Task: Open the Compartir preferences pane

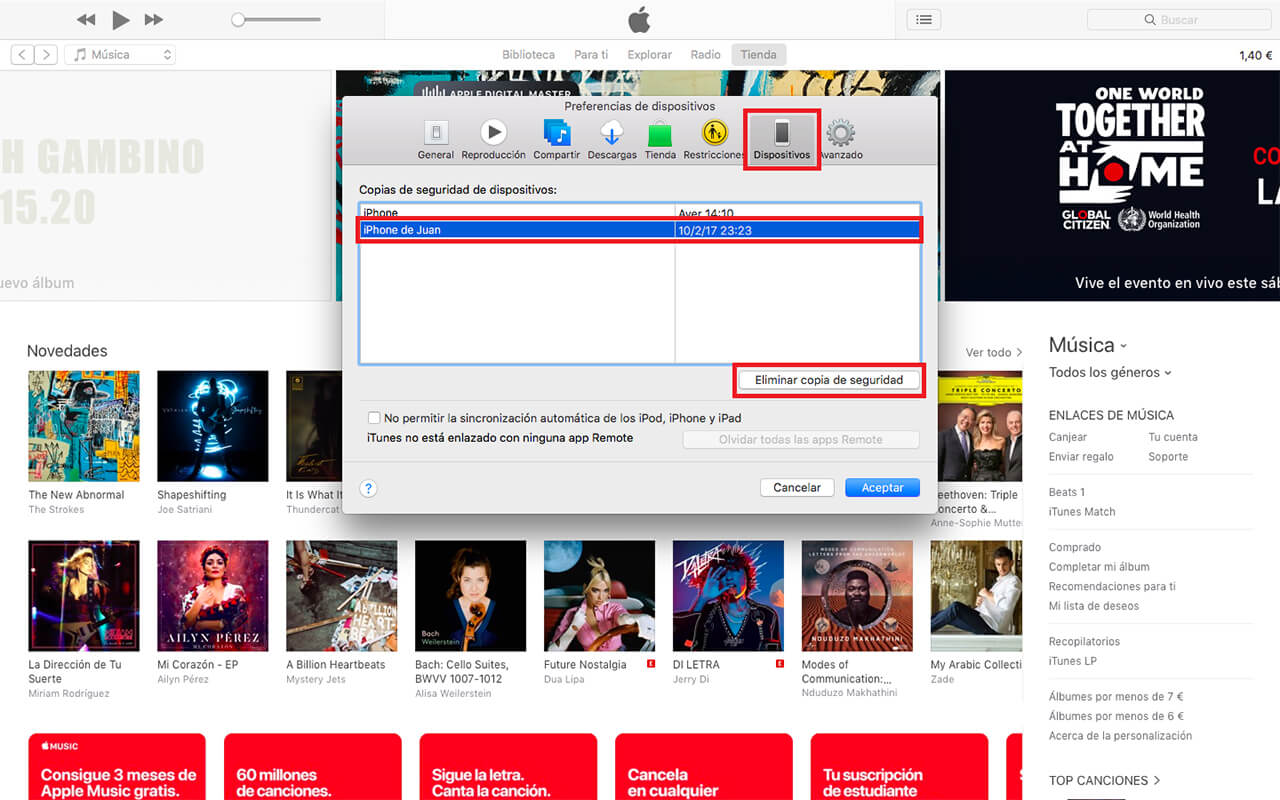Action: 556,140
